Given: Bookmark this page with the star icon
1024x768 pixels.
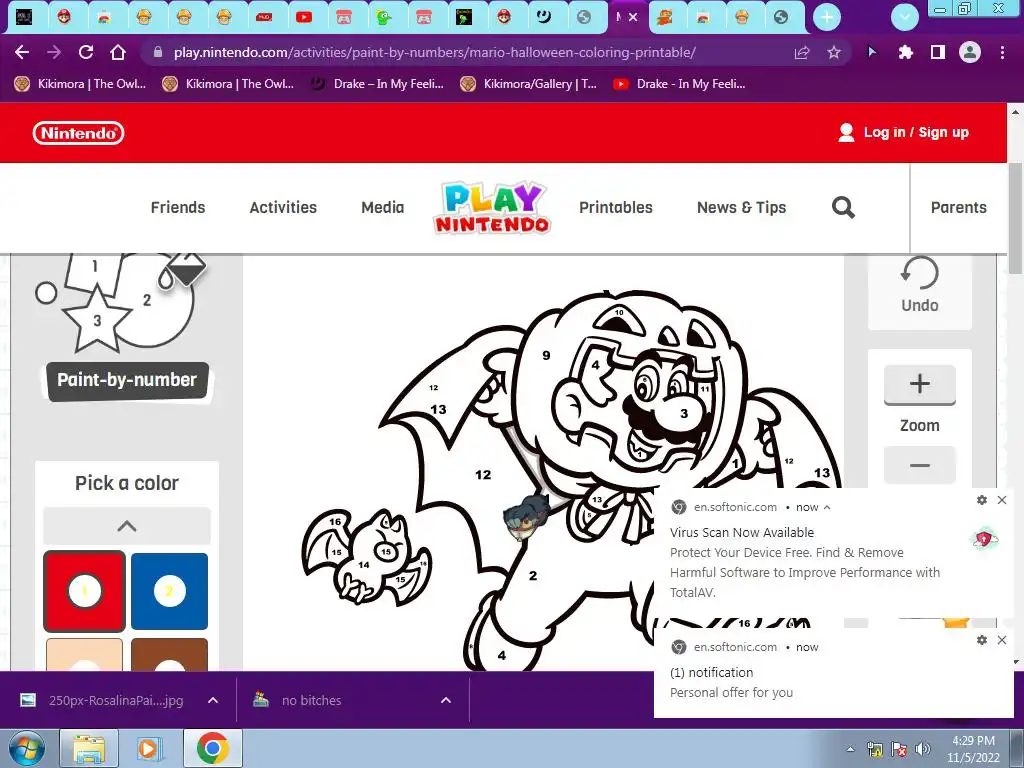Looking at the screenshot, I should click(834, 52).
